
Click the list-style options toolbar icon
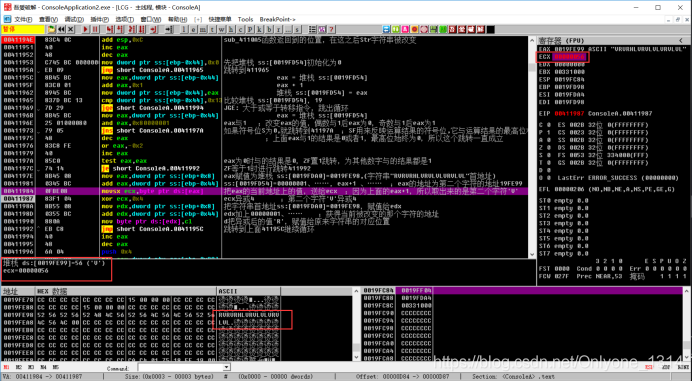click(312, 29)
